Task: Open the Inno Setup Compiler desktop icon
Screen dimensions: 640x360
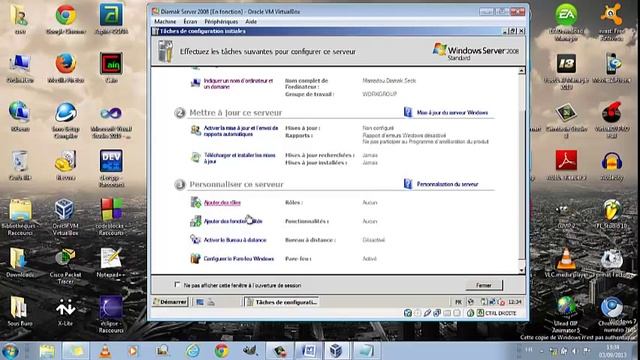Action: tap(66, 120)
